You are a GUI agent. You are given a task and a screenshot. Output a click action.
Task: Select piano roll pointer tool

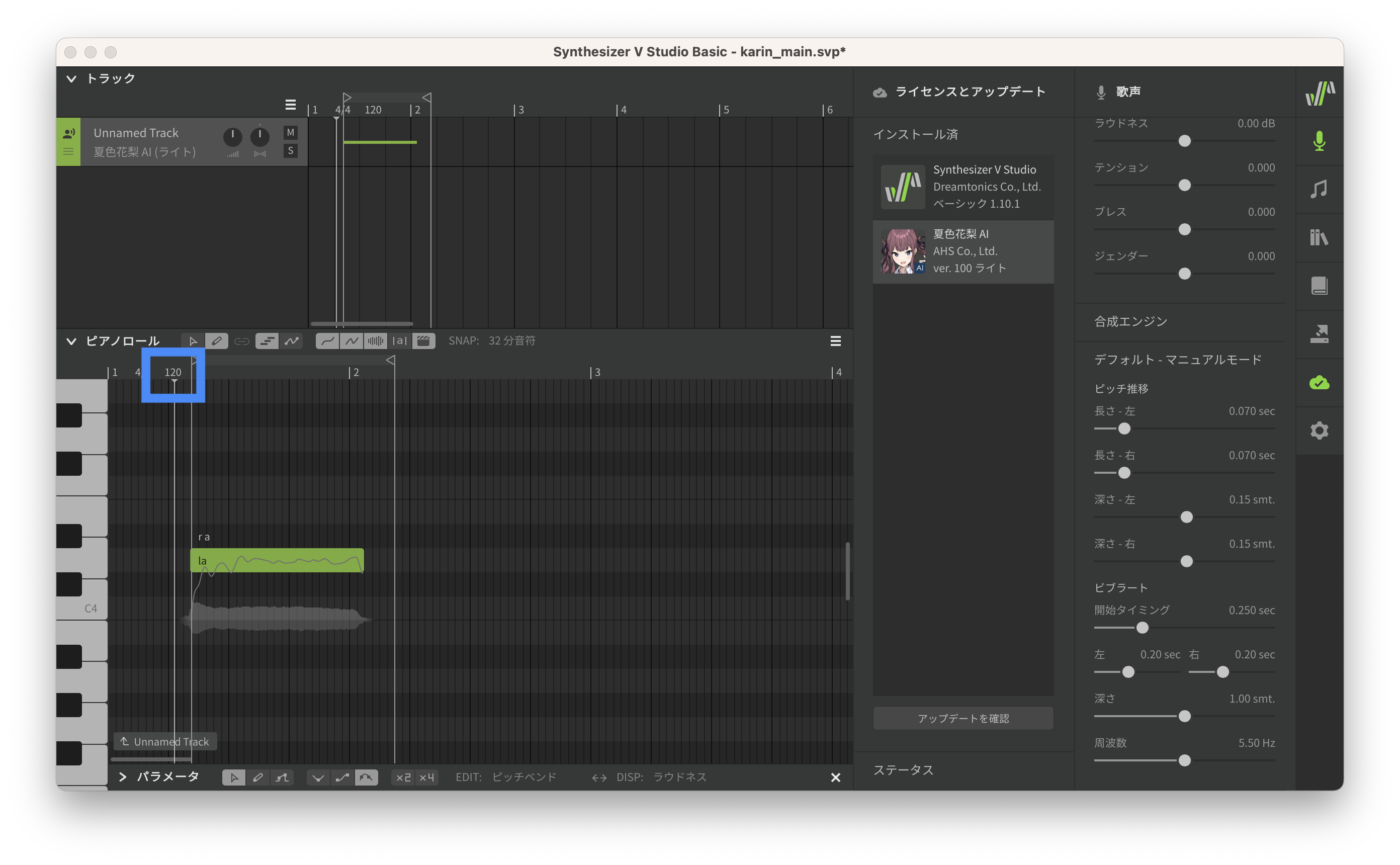193,341
